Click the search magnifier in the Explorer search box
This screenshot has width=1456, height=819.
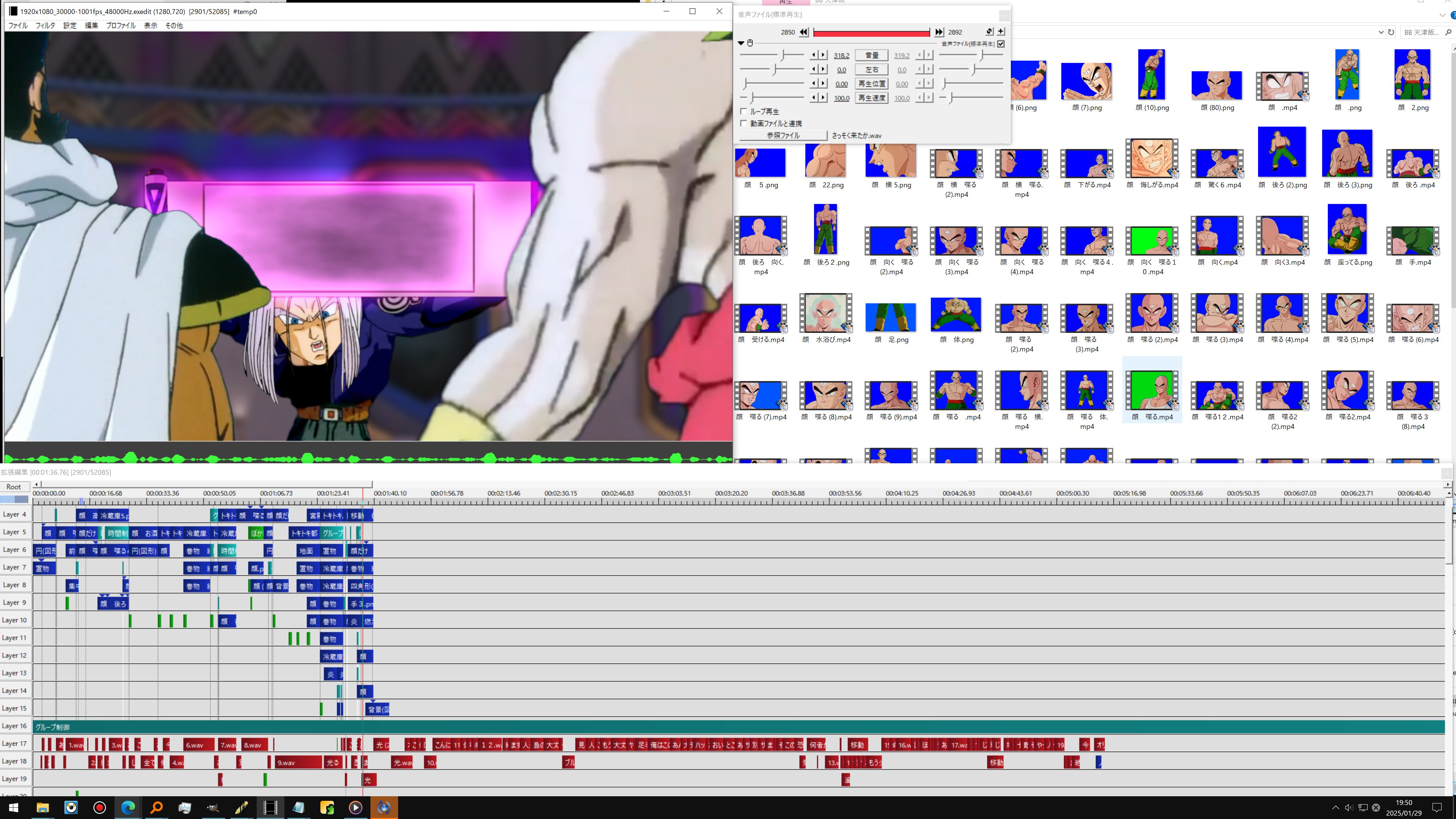click(x=1448, y=32)
